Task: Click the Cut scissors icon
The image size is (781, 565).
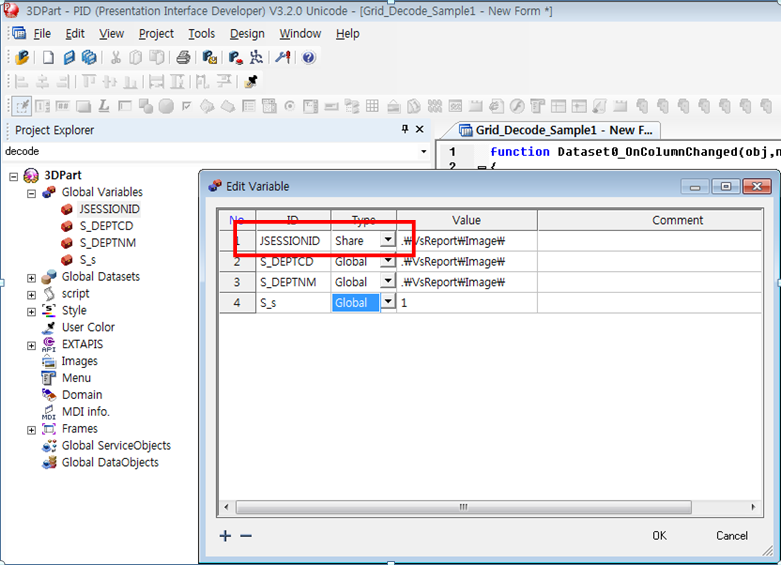Action: point(116,58)
